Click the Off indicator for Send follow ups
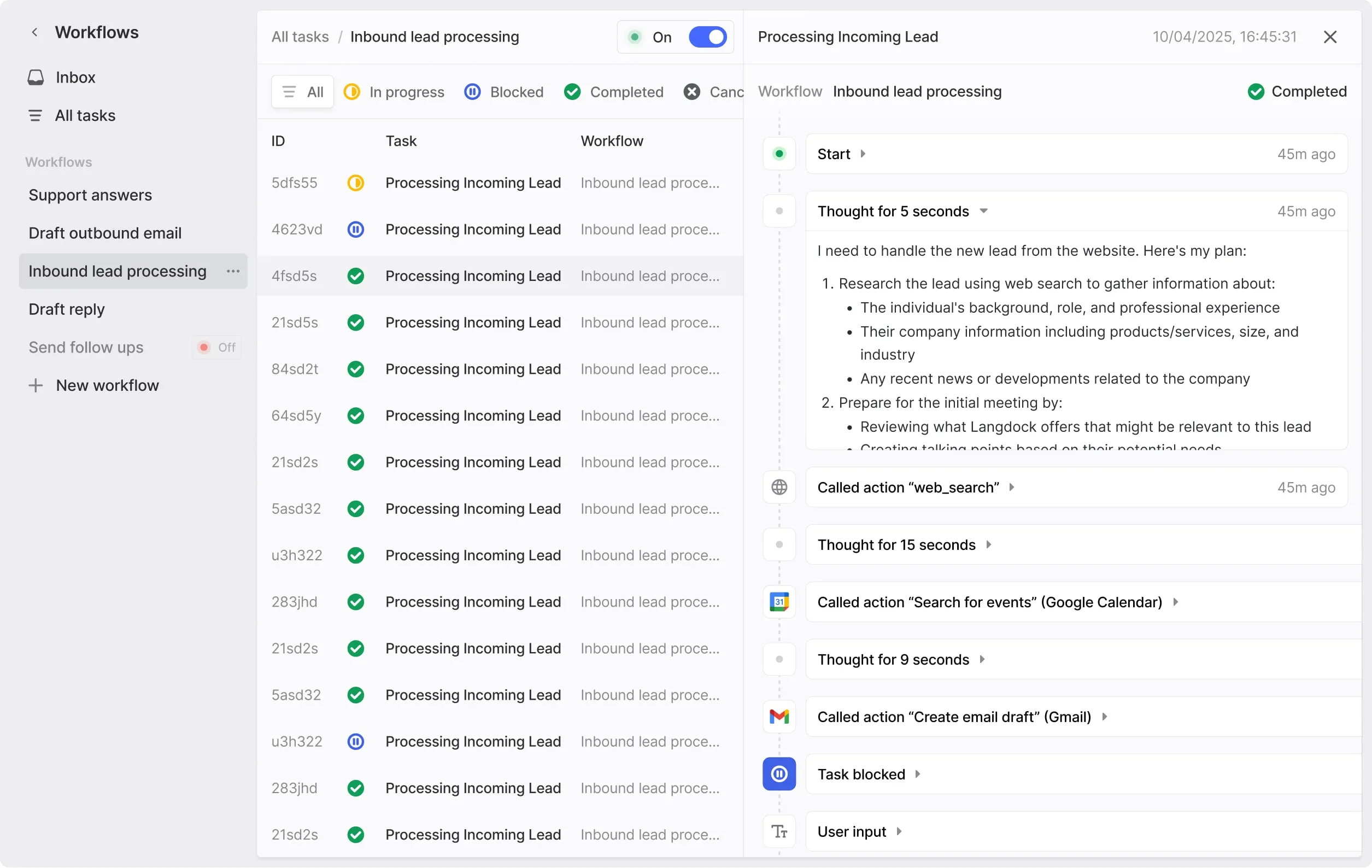Image resolution: width=1372 pixels, height=868 pixels. click(x=217, y=347)
